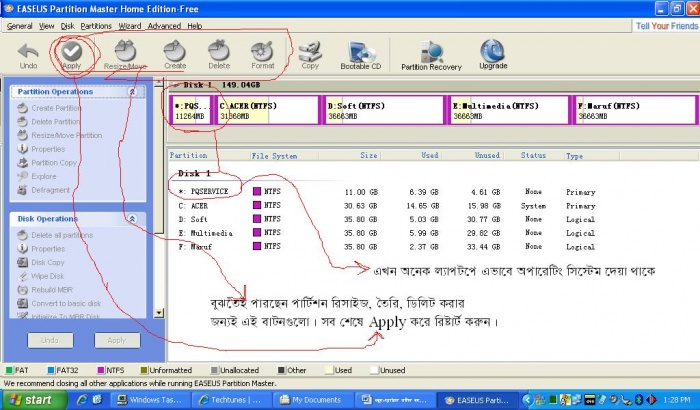Open the Advanced menu
Screen dimensions: 700x410
[x=164, y=26]
